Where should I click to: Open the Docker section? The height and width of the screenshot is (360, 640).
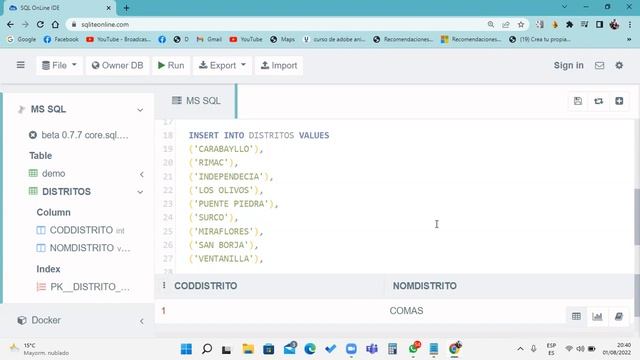tap(46, 320)
